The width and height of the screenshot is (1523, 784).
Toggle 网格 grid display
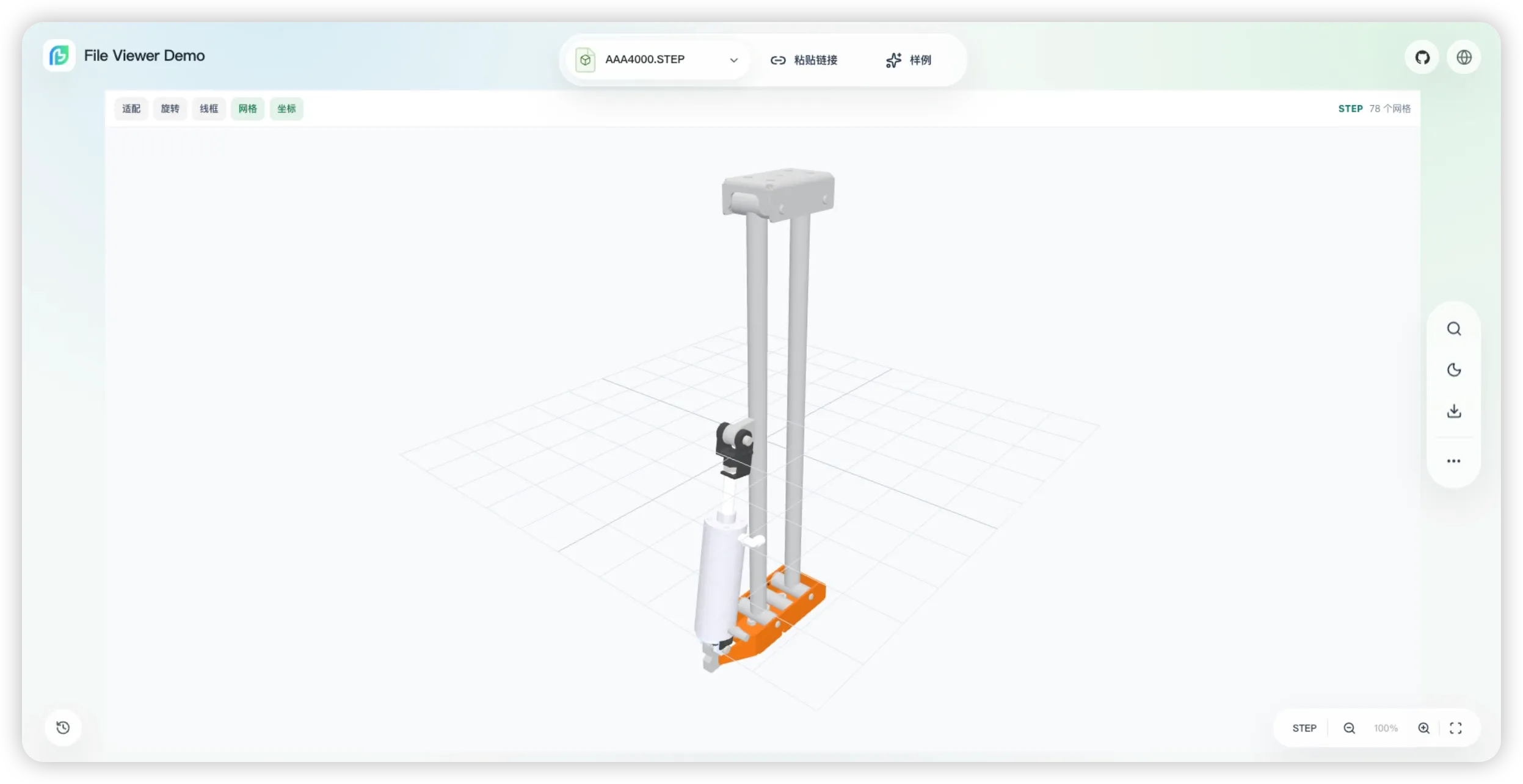247,109
